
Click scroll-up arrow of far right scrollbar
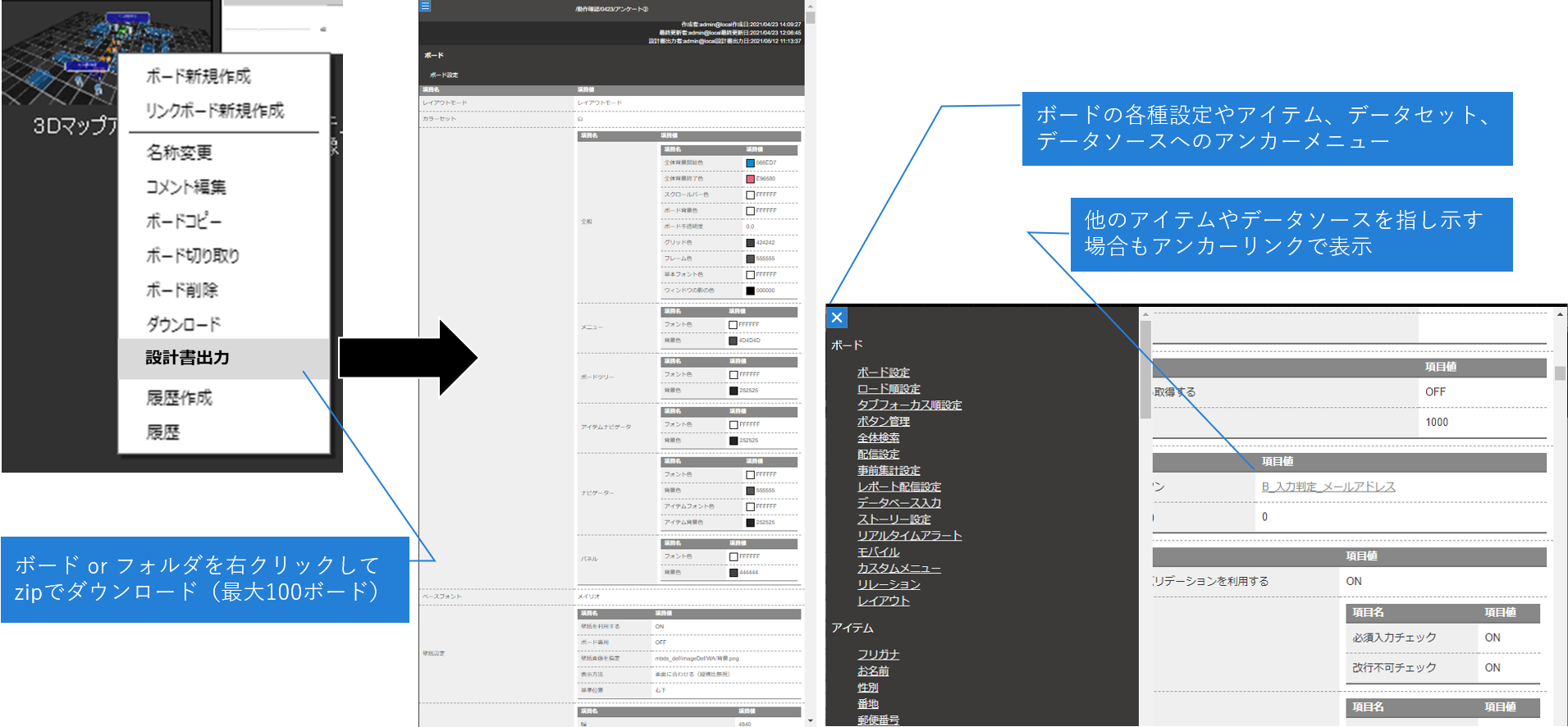pyautogui.click(x=1560, y=314)
